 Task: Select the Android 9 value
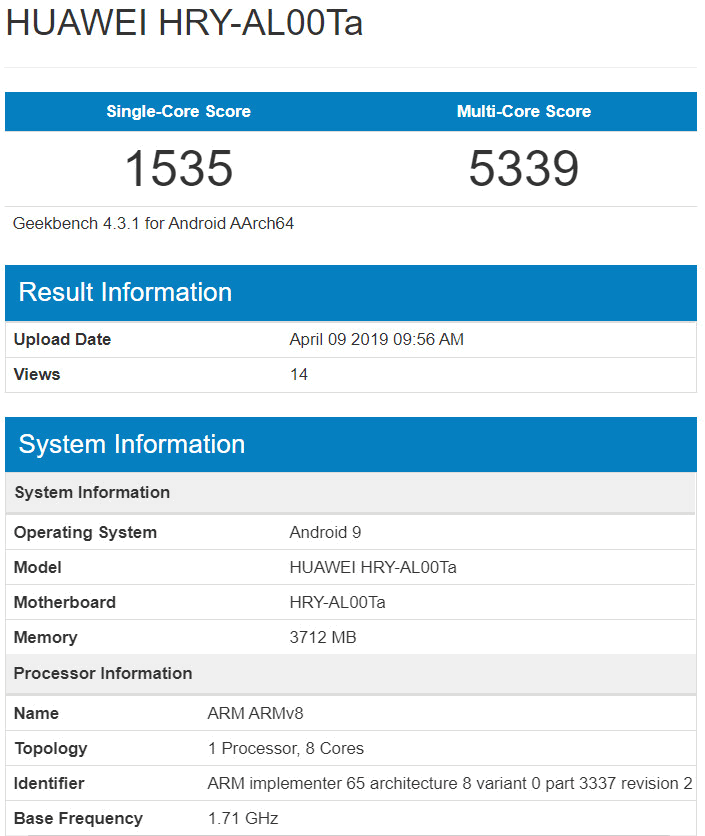click(325, 533)
